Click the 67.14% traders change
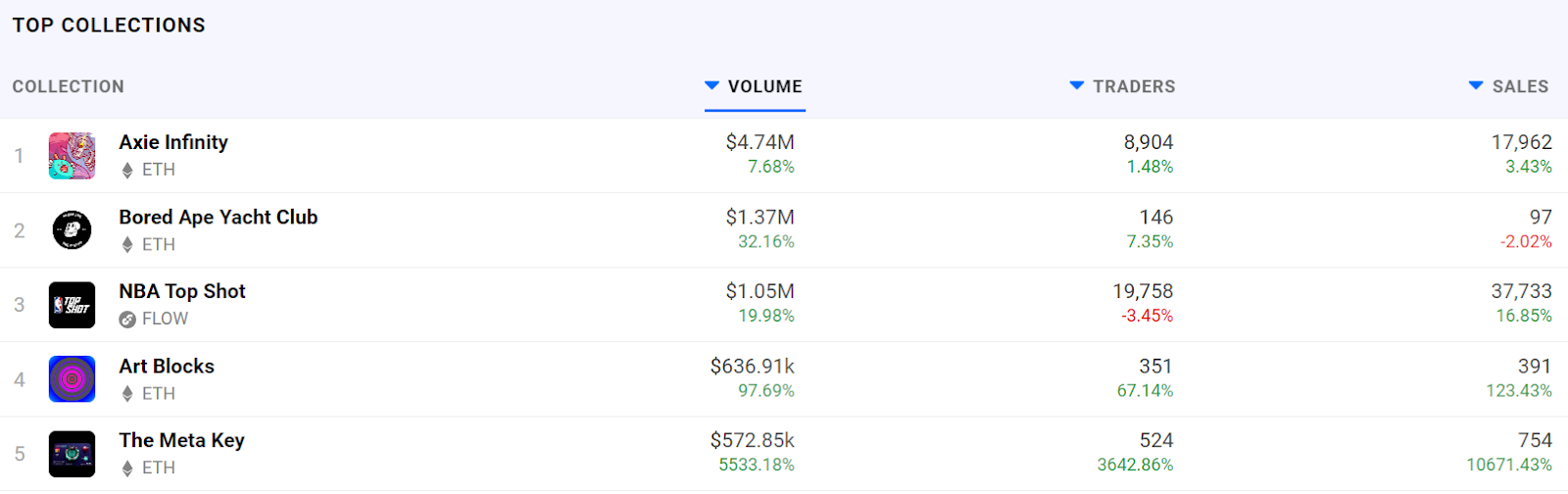1568x494 pixels. (1146, 390)
